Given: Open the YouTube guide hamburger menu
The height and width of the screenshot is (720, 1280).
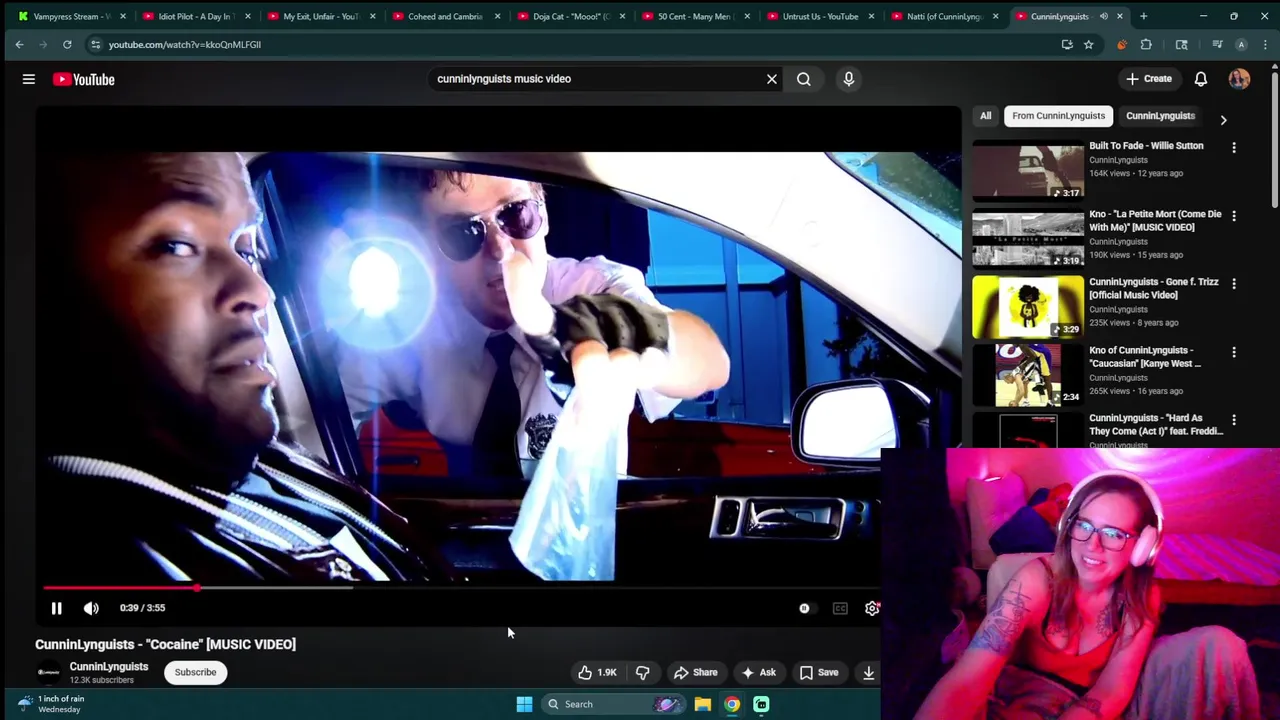Looking at the screenshot, I should tap(29, 79).
